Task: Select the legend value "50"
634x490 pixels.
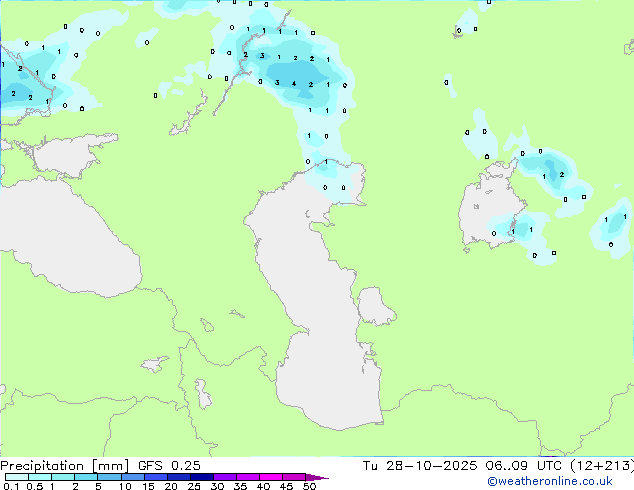Action: 309,486
